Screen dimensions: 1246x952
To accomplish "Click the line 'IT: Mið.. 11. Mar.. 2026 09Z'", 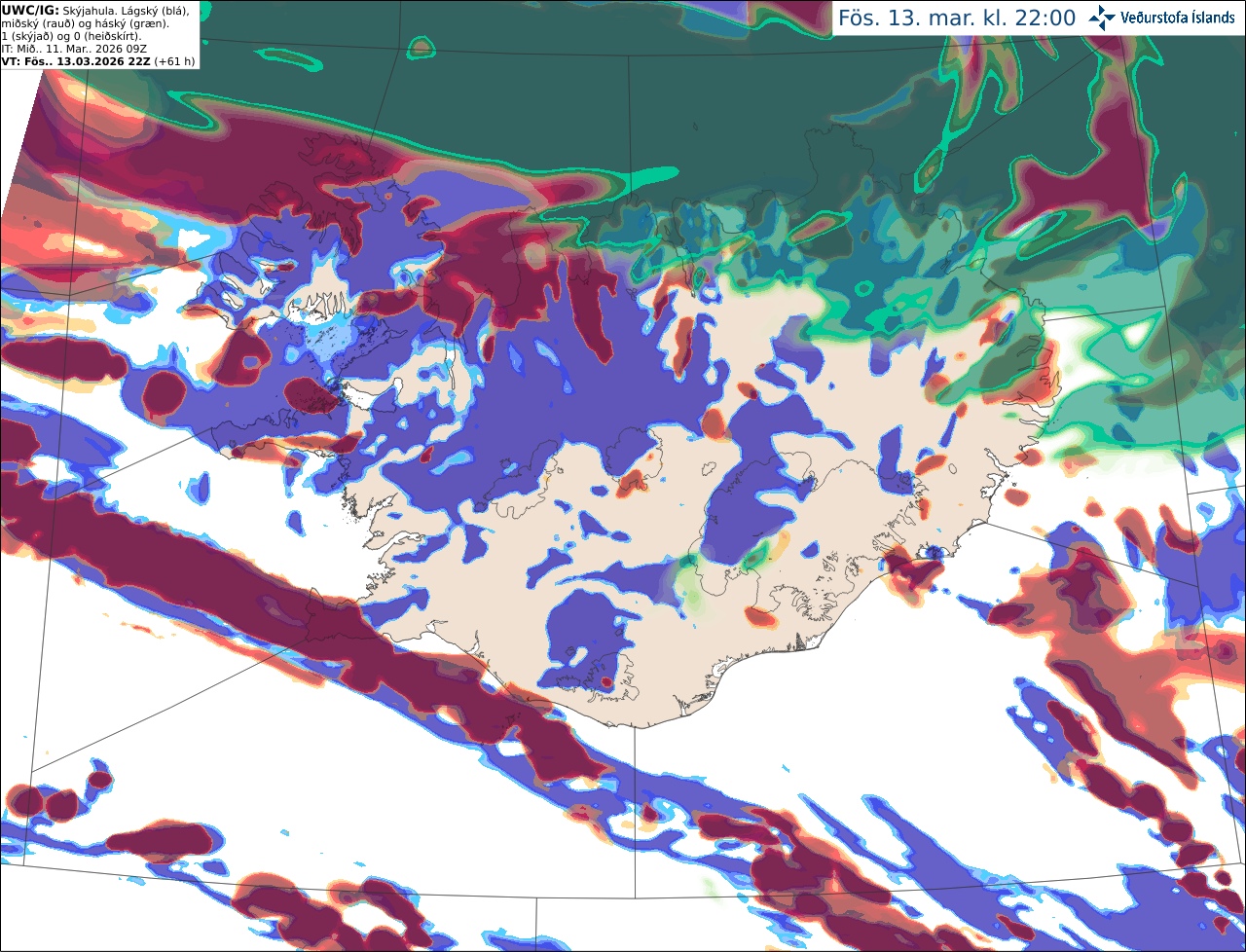I will (x=72, y=48).
